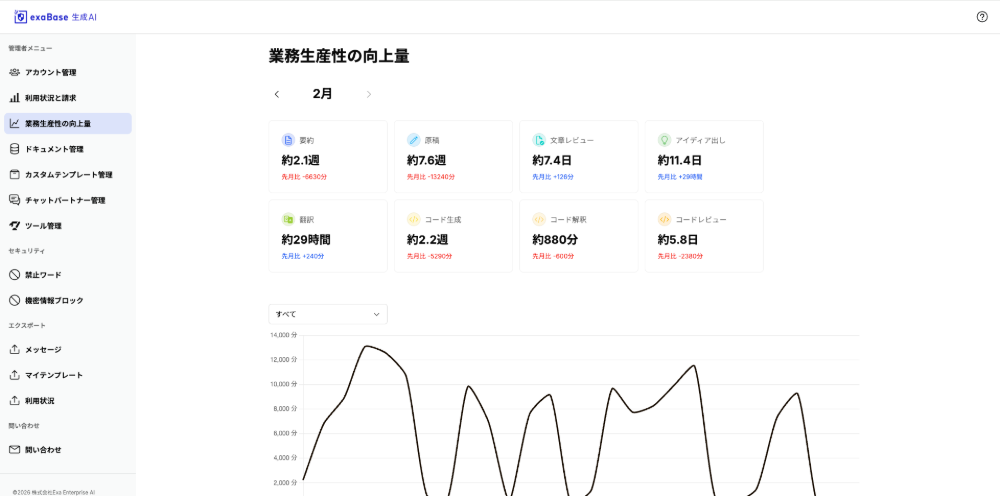Open ツール管理 menu item
The height and width of the screenshot is (496, 1000).
(x=68, y=226)
